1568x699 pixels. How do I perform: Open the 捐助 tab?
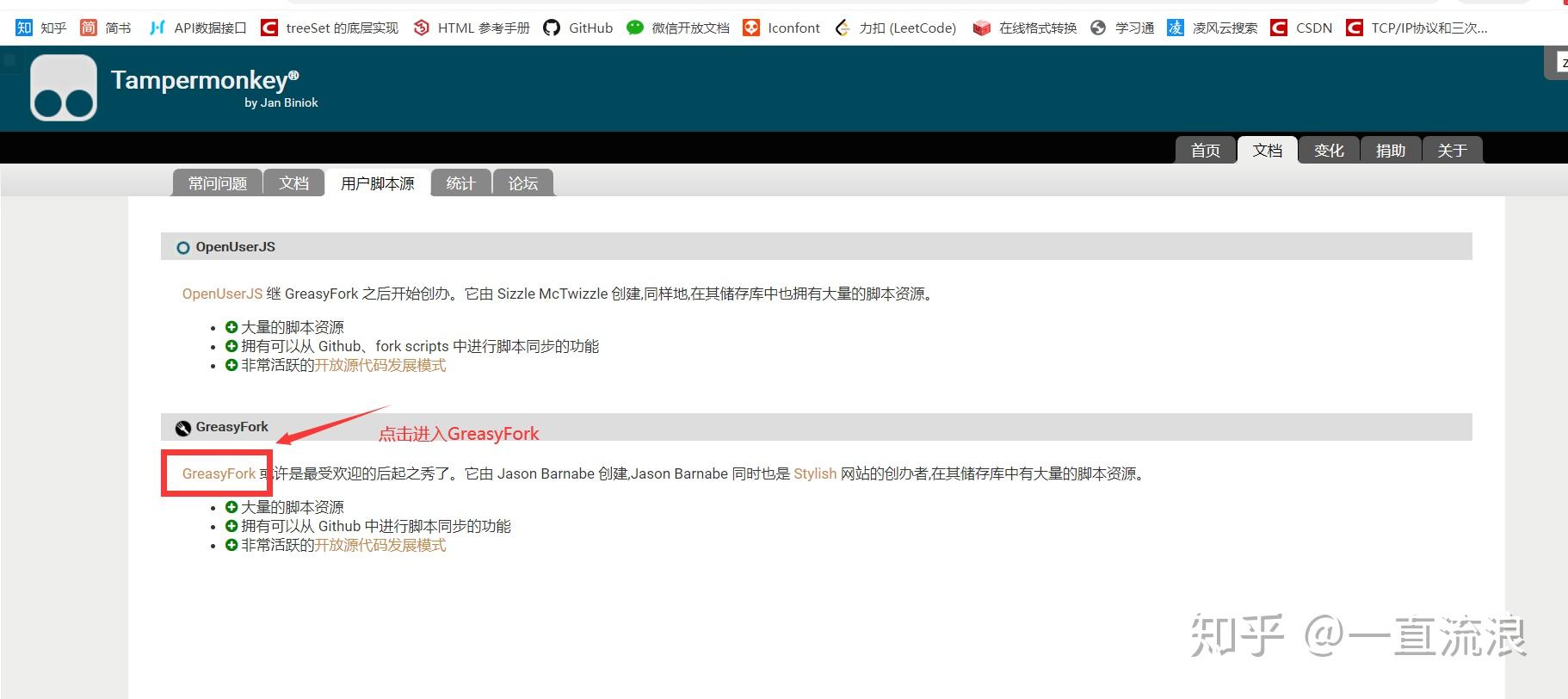click(x=1391, y=150)
